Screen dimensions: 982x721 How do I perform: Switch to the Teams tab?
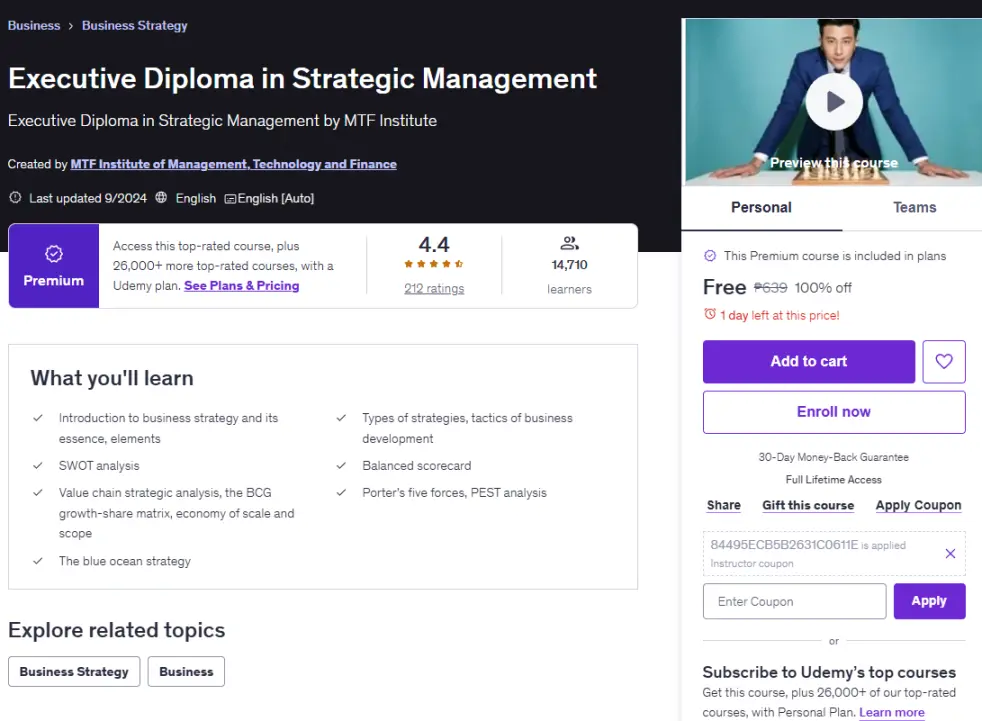(914, 207)
